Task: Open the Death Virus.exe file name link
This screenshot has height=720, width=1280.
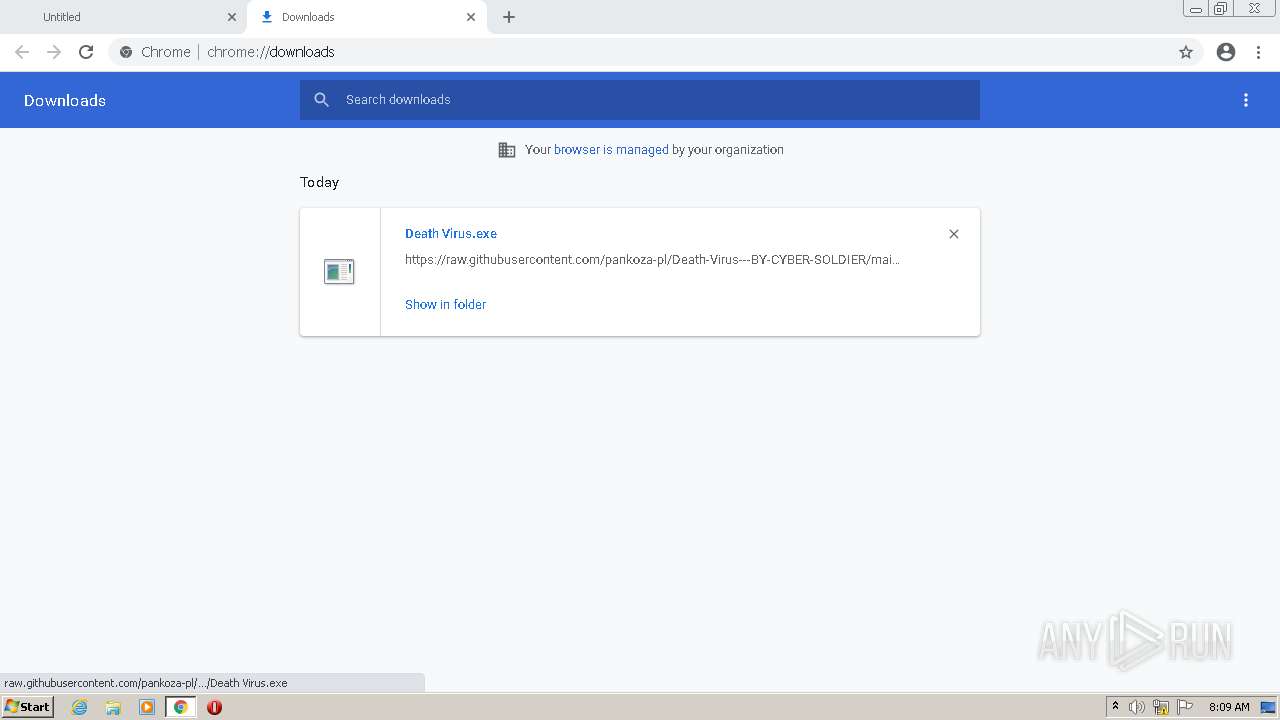Action: click(x=451, y=234)
